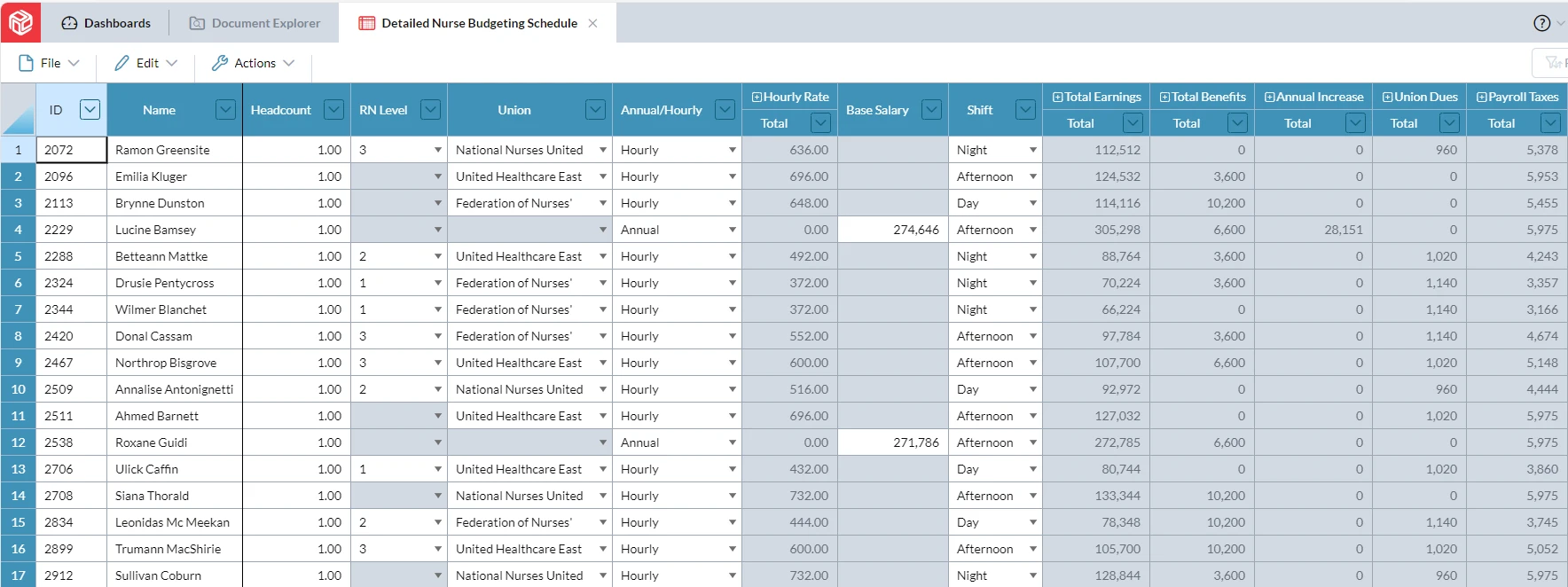The image size is (1568, 587).
Task: Click the name Wilmer Blanchet
Action: 161,309
